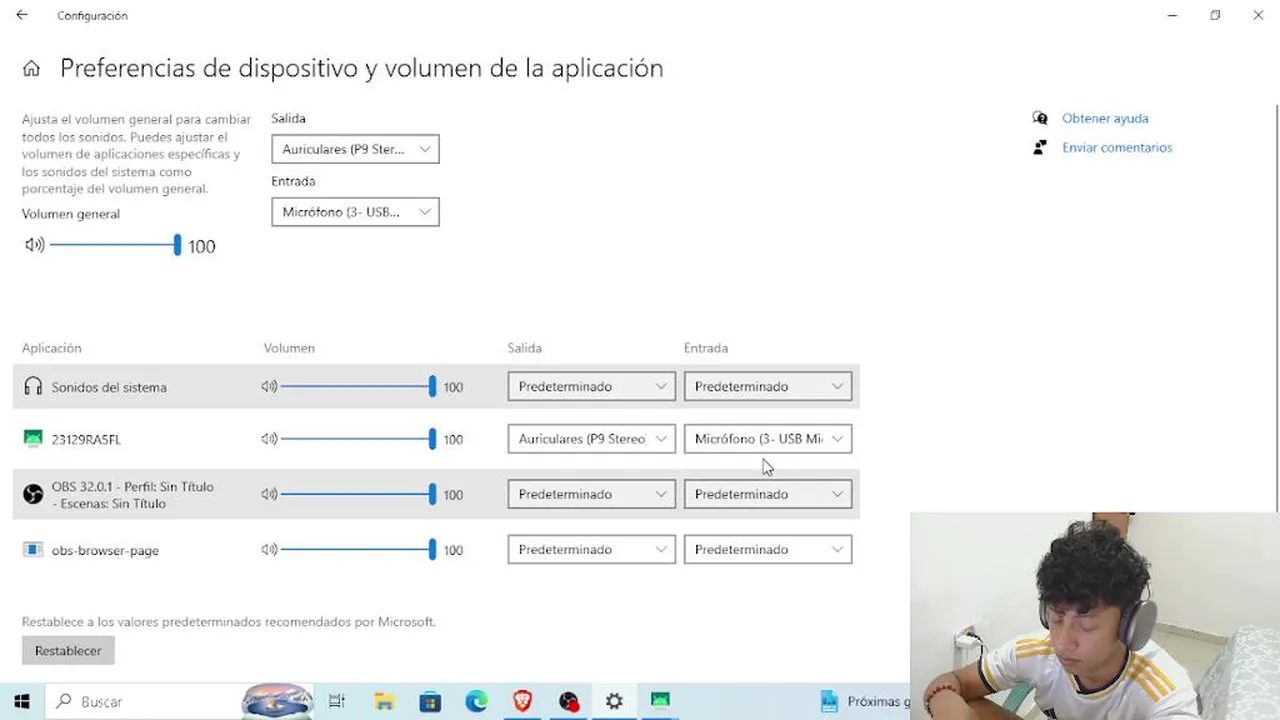Screen dimensions: 1280x720
Task: Open Task View on the taskbar
Action: coord(337,701)
